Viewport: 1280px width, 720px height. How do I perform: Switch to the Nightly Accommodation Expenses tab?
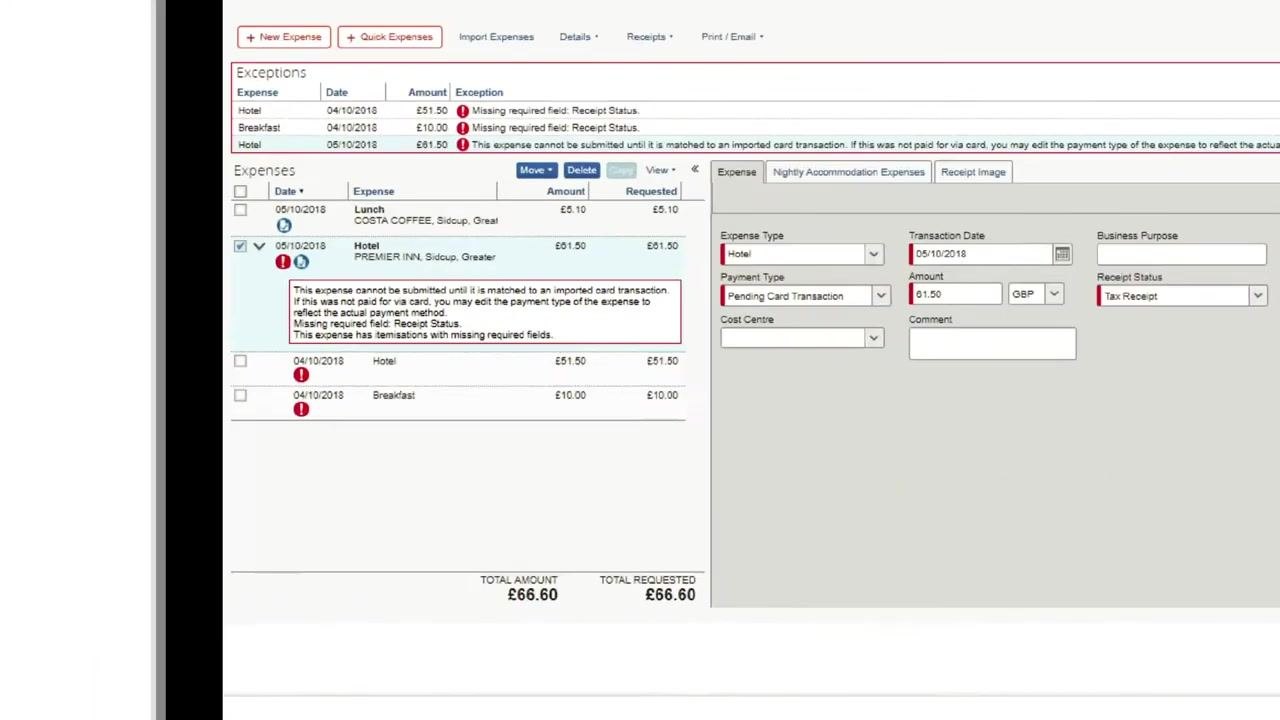click(x=848, y=172)
